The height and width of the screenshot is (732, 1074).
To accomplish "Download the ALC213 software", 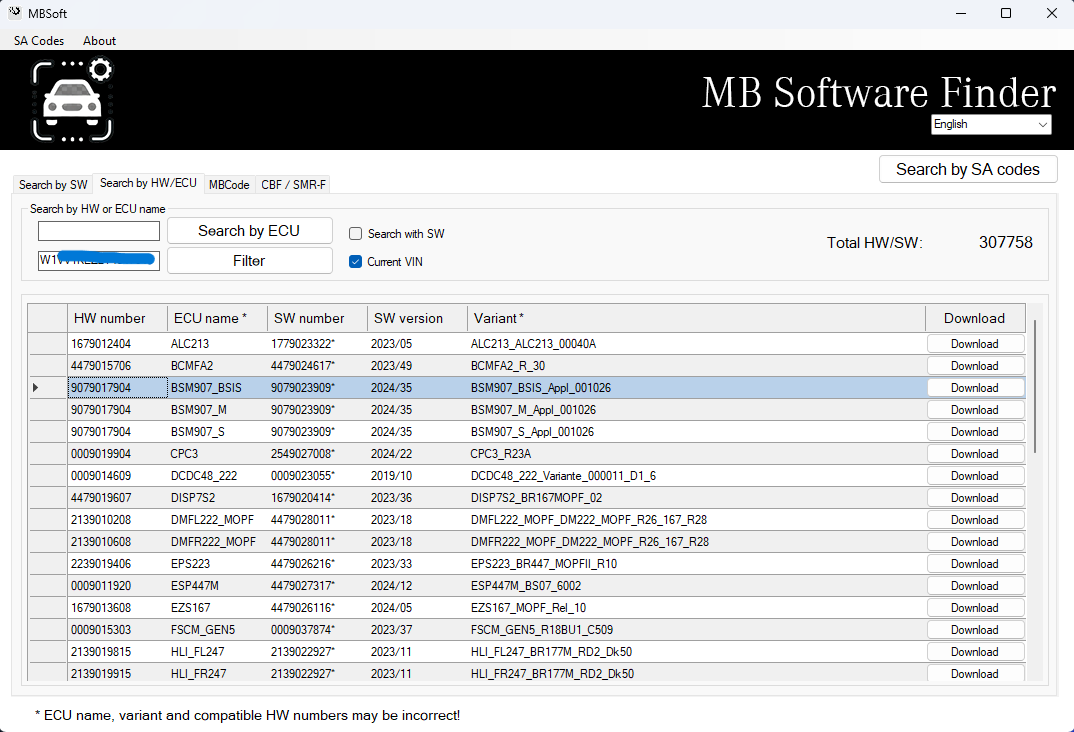I will coord(975,343).
